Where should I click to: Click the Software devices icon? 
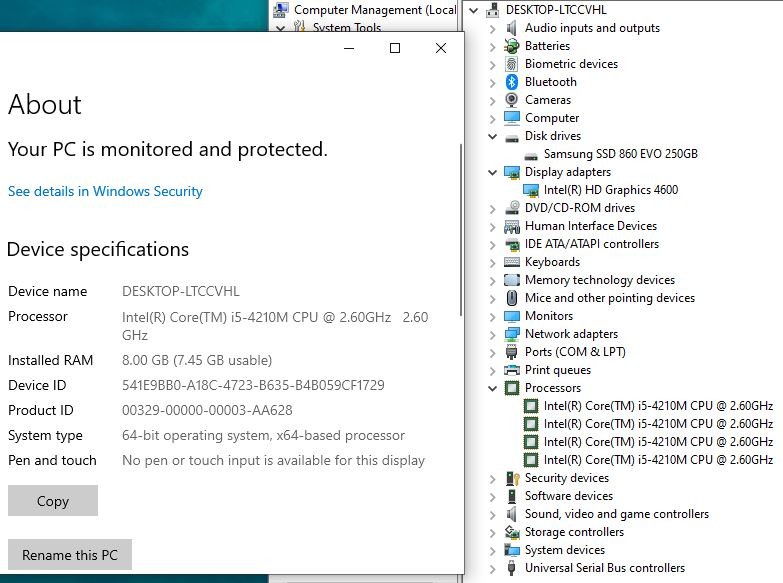(x=512, y=496)
